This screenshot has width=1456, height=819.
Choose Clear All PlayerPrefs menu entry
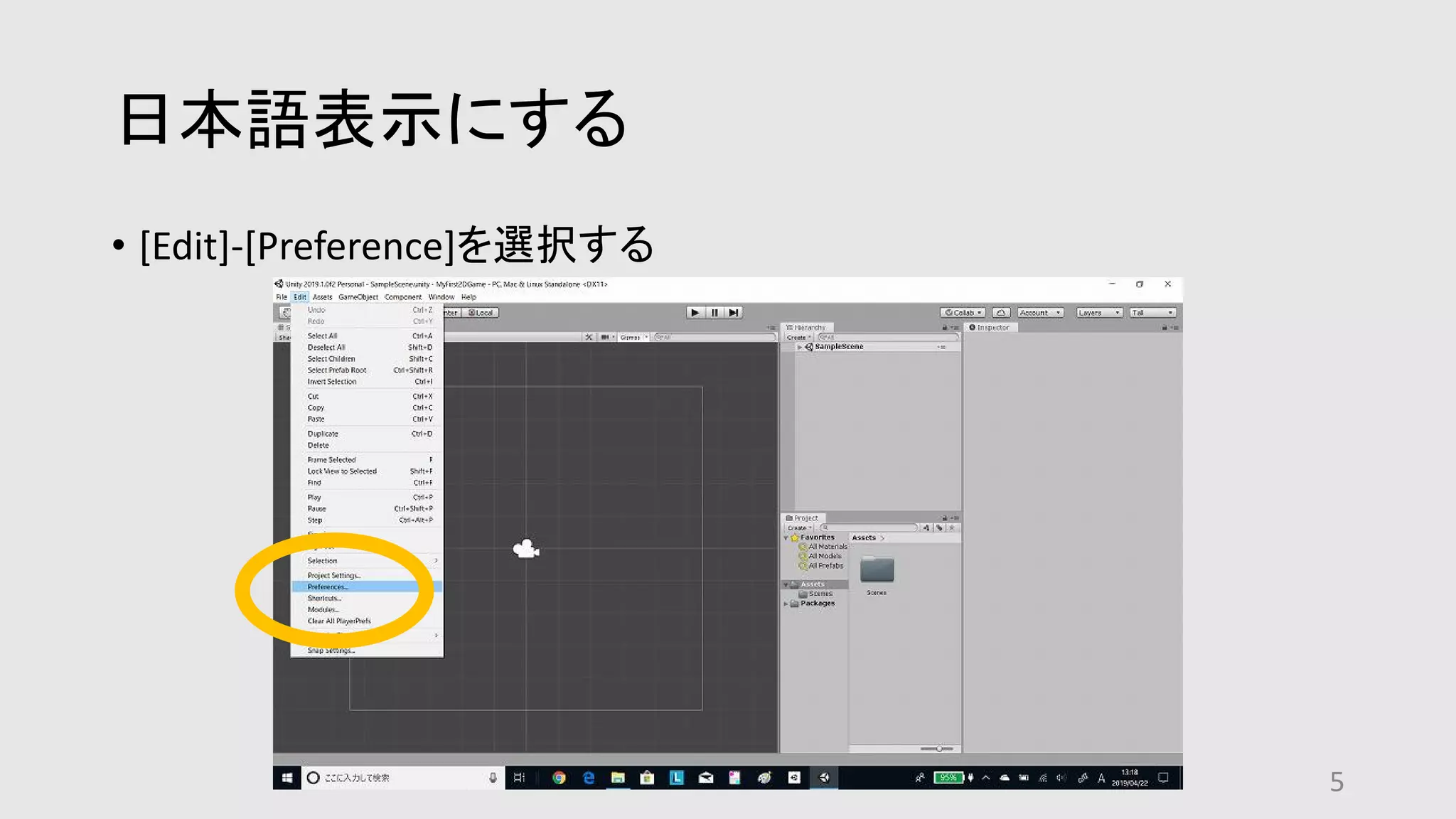(x=367, y=621)
